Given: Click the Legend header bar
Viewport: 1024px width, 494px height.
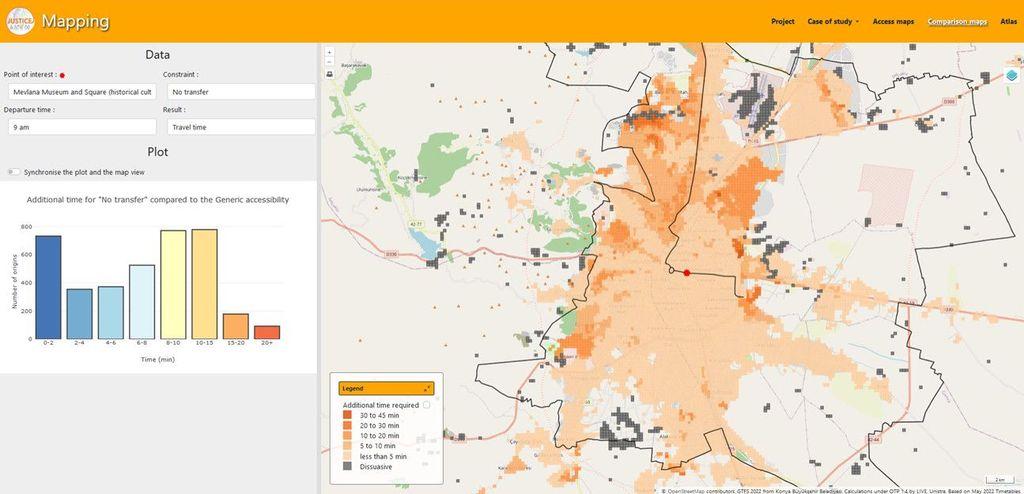Looking at the screenshot, I should [x=386, y=388].
